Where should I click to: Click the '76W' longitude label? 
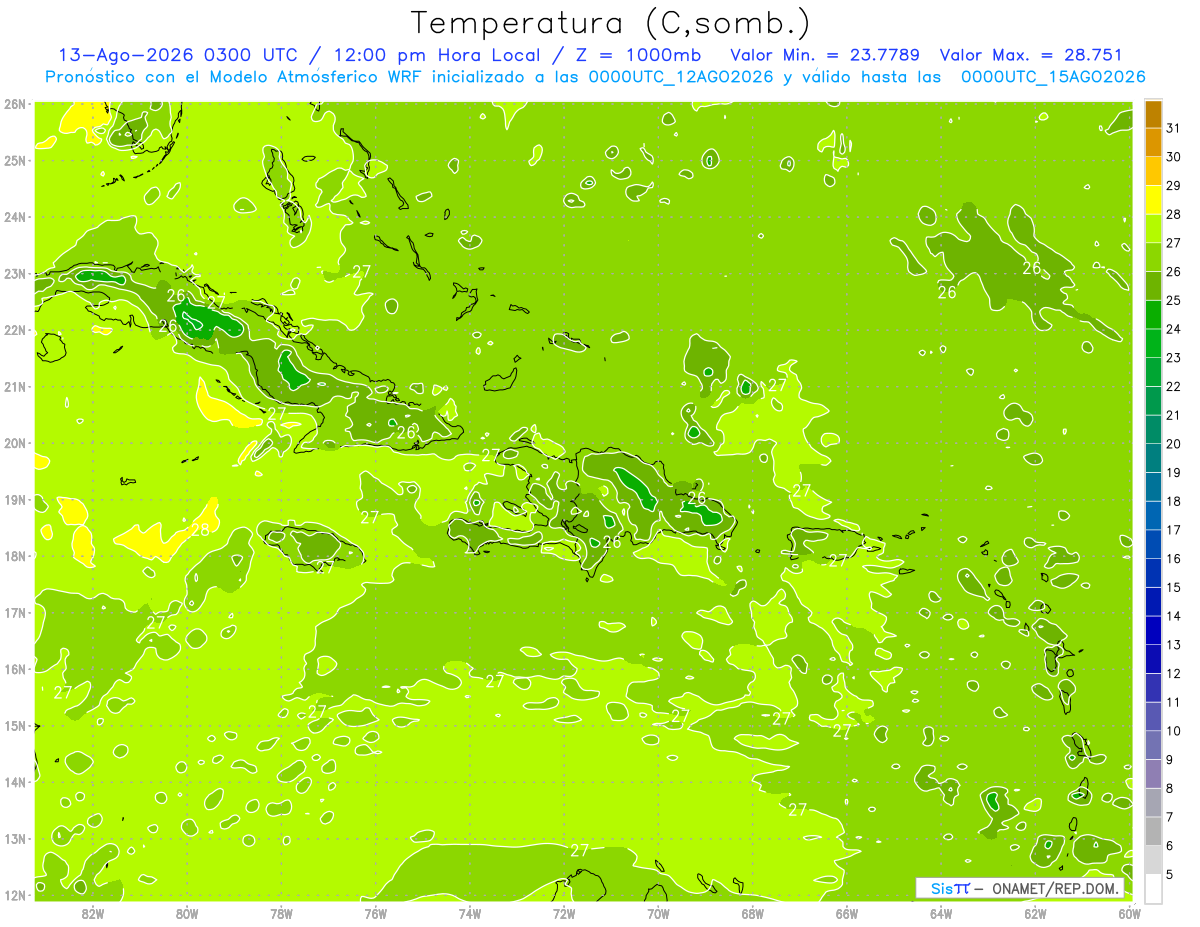[x=375, y=913]
